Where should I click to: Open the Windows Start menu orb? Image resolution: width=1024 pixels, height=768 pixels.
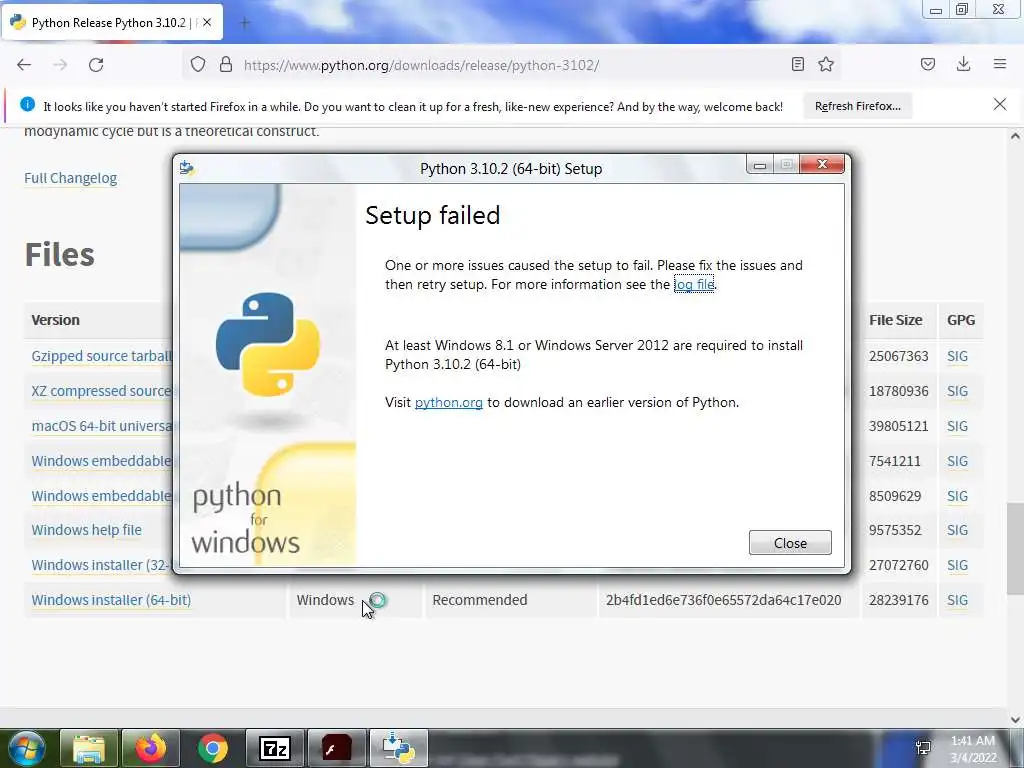26,748
